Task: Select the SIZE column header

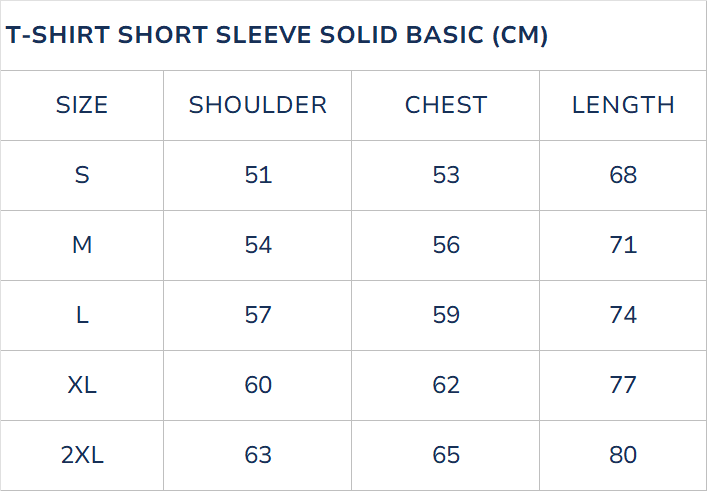Action: (x=82, y=105)
